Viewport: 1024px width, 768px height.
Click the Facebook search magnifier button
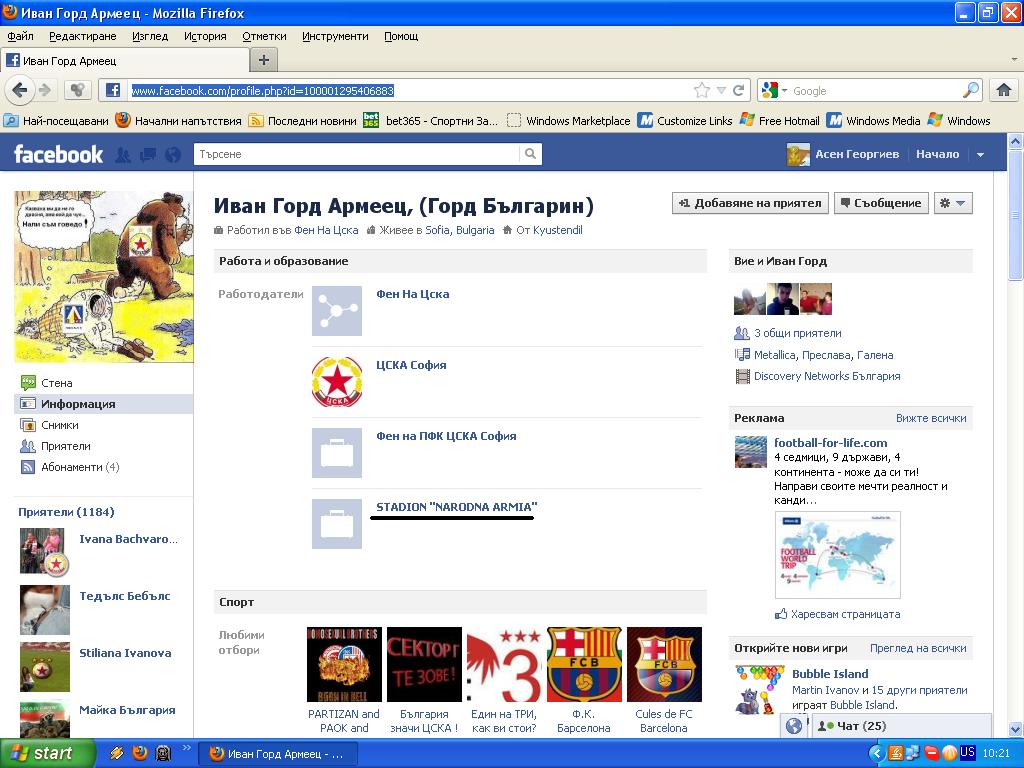(530, 154)
